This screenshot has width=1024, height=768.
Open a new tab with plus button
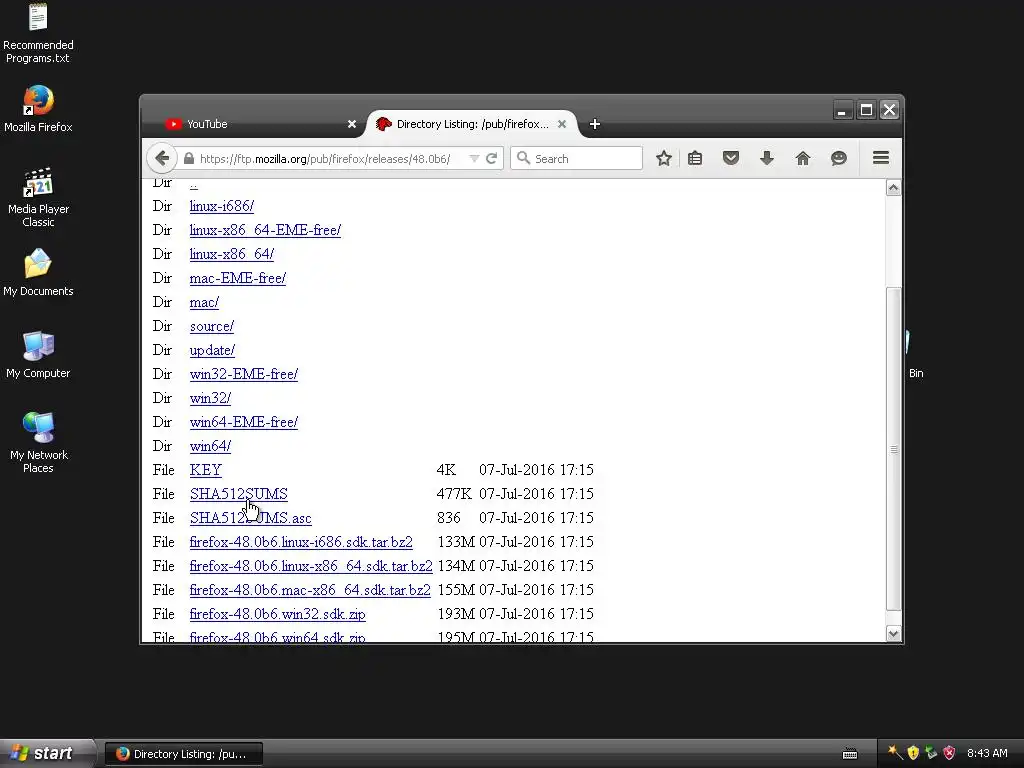click(594, 124)
